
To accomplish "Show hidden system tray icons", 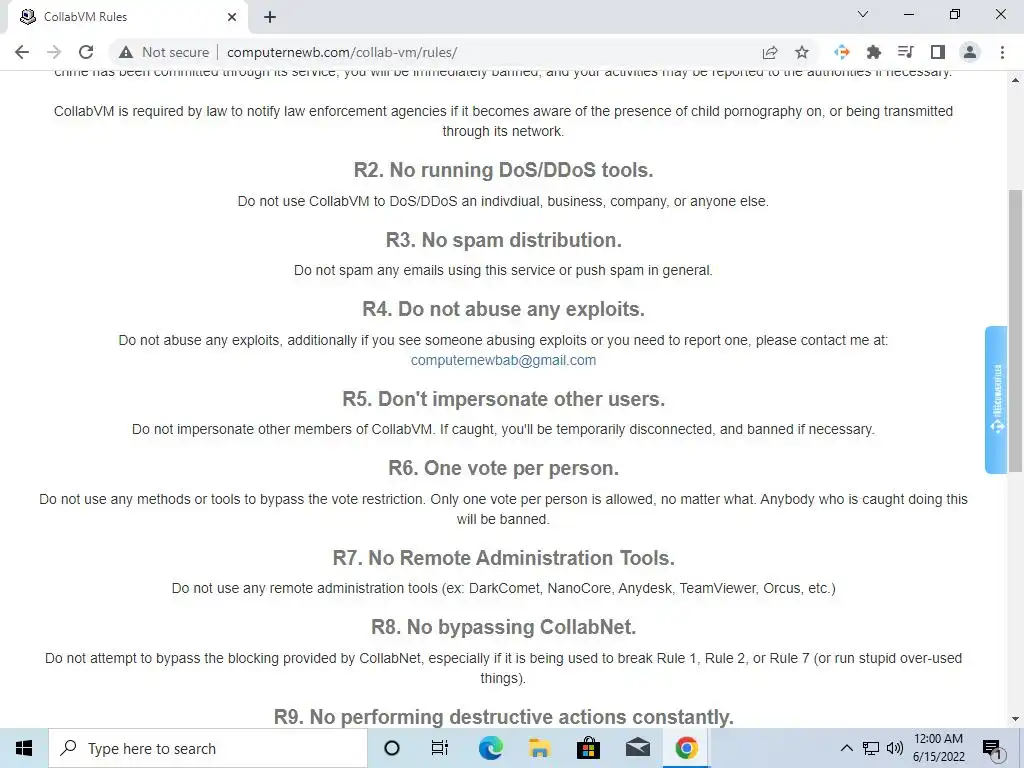I will click(846, 748).
